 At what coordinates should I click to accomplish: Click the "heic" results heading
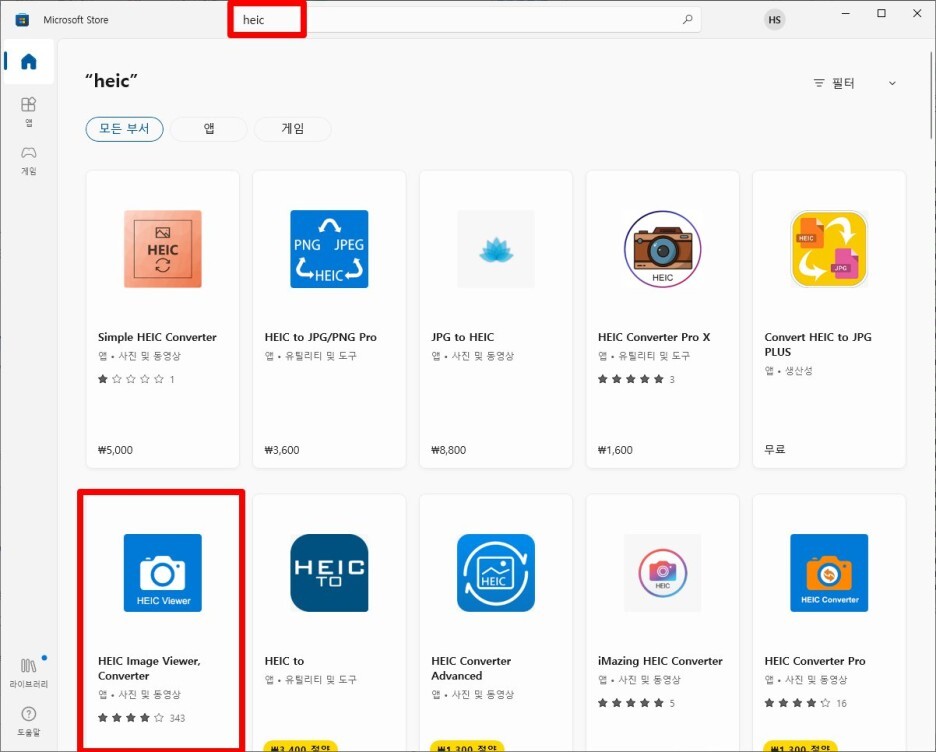(112, 80)
